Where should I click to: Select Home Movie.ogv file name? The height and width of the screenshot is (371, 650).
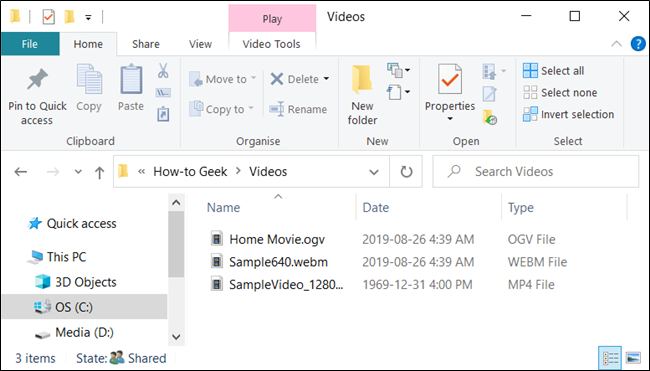tap(277, 239)
